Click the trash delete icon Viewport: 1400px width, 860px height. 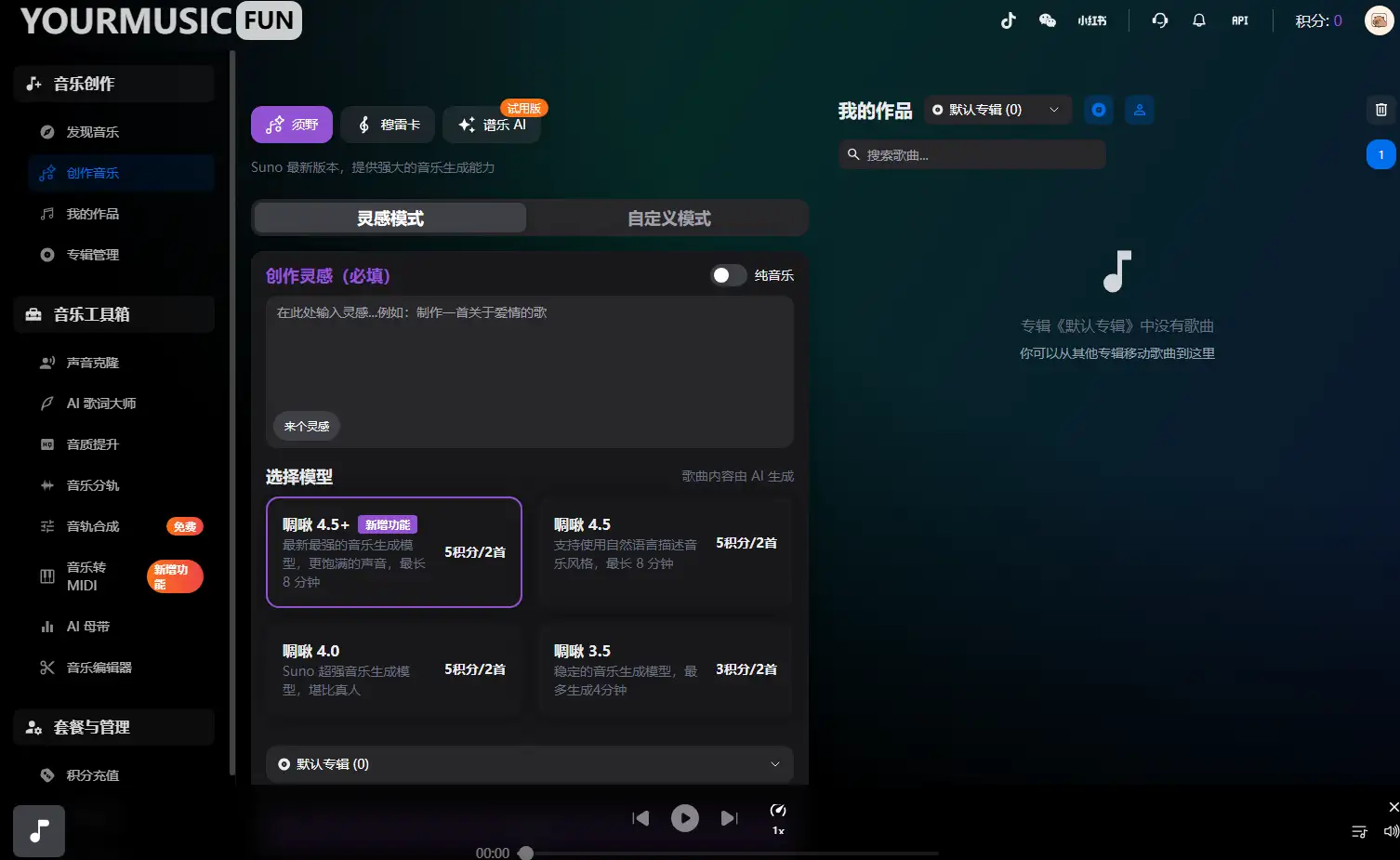click(x=1381, y=110)
